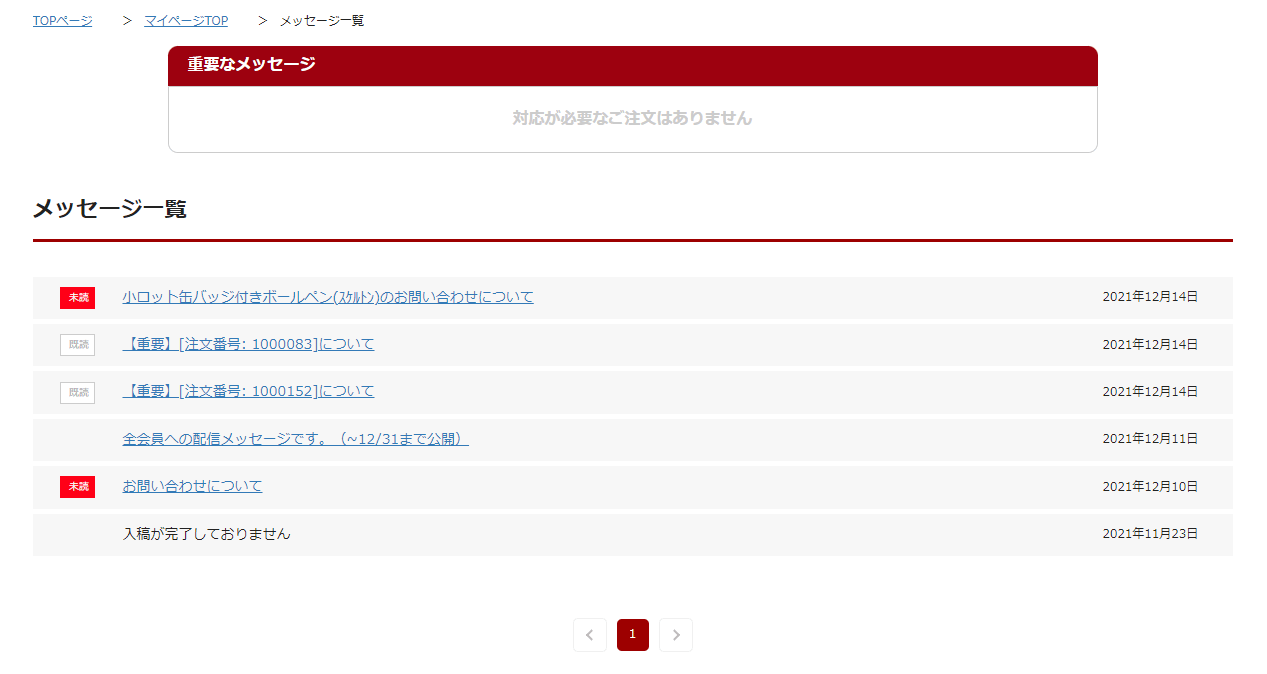Click the 入稿が完了しておりません message row
The height and width of the screenshot is (674, 1267).
(x=207, y=534)
